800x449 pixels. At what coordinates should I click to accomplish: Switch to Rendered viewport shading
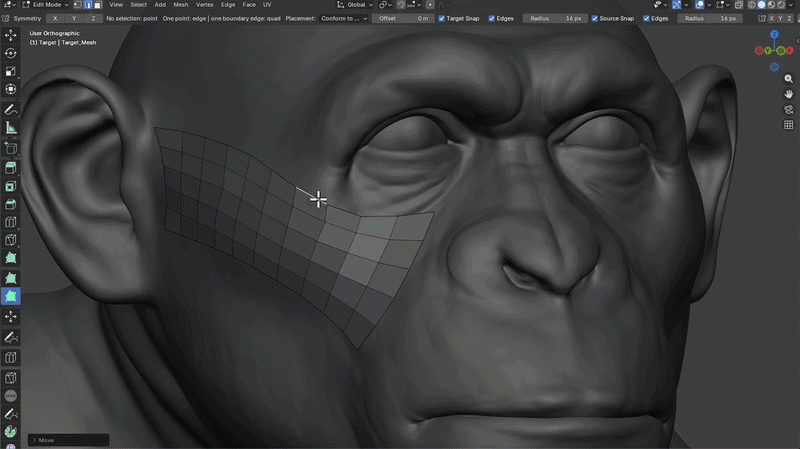pos(781,5)
